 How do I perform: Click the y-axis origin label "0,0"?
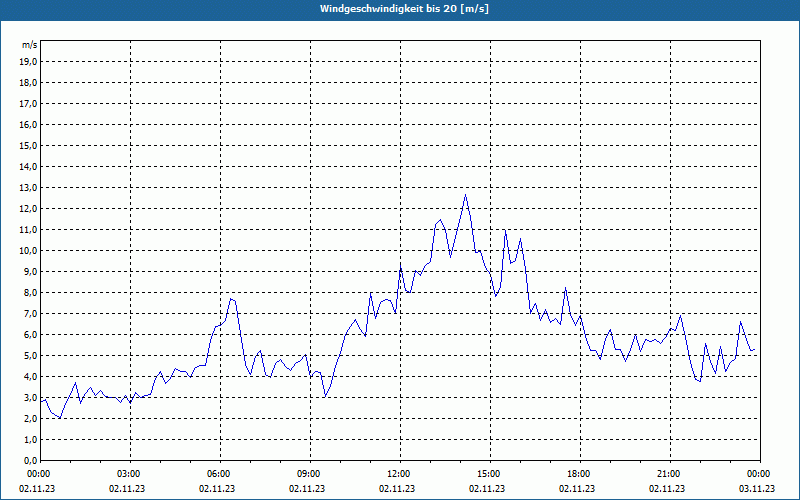point(31,461)
